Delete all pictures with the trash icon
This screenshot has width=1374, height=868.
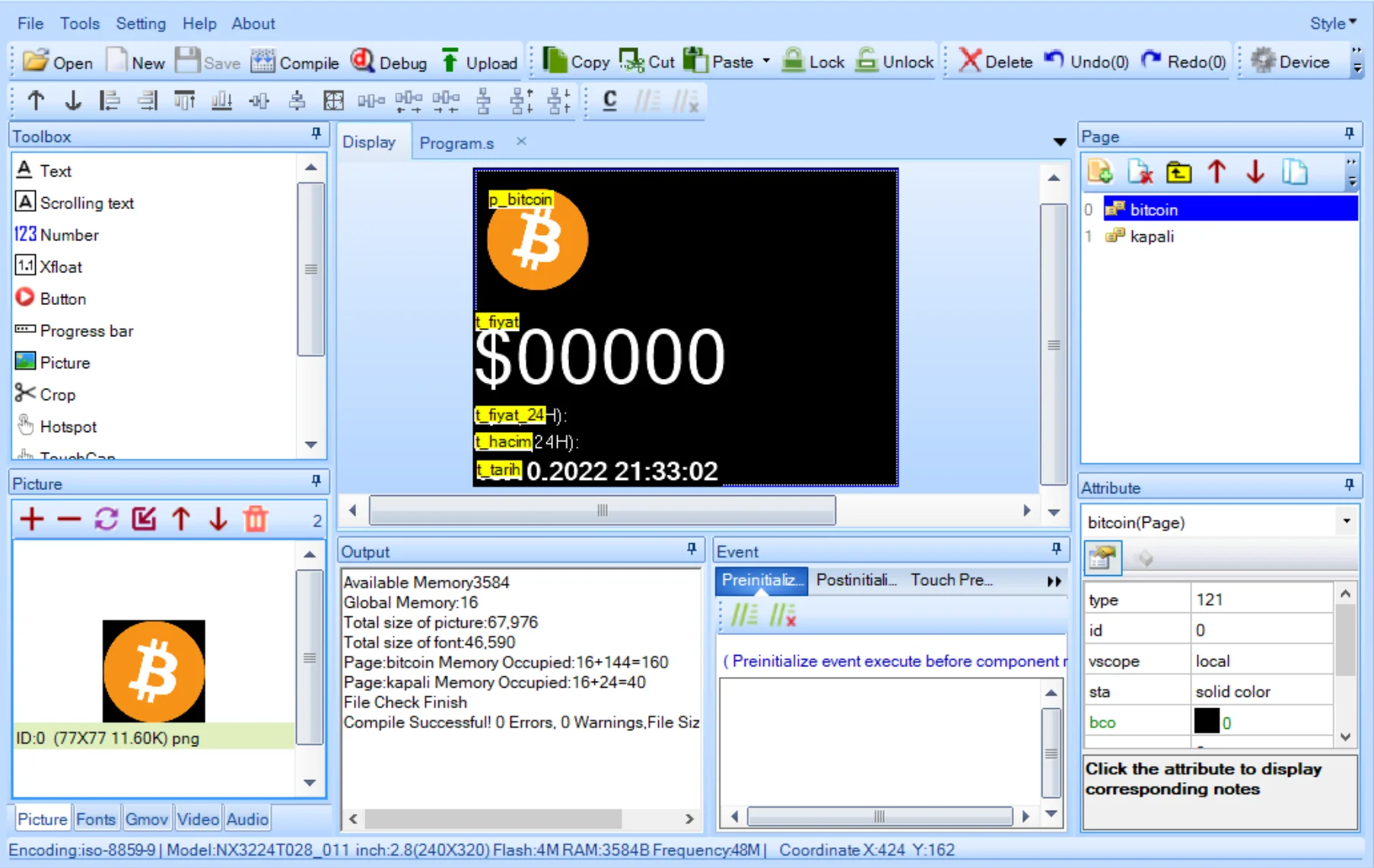[256, 520]
